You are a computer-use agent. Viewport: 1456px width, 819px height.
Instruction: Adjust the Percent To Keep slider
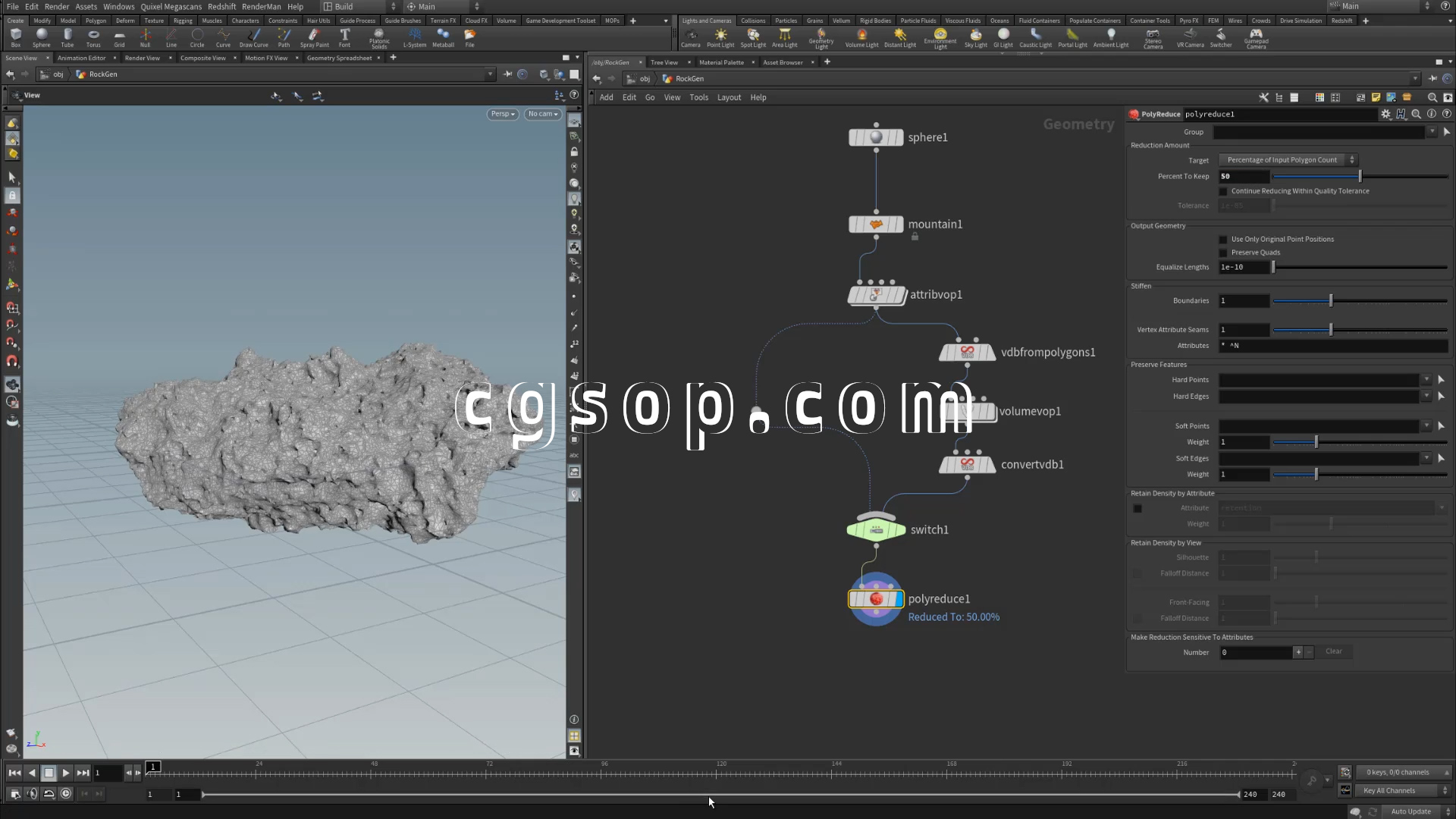1360,176
